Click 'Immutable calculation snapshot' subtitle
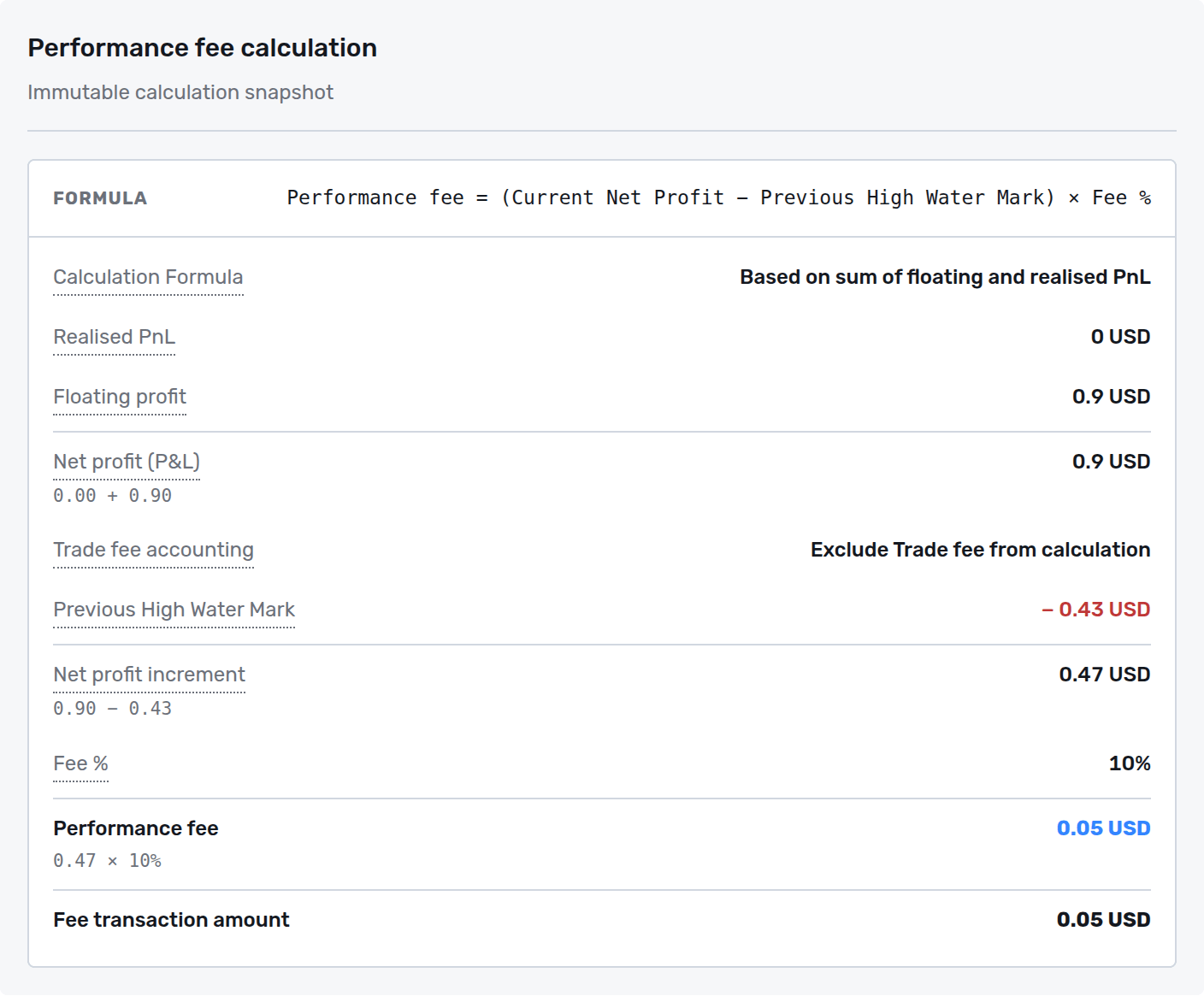This screenshot has width=1204, height=996. click(x=180, y=92)
